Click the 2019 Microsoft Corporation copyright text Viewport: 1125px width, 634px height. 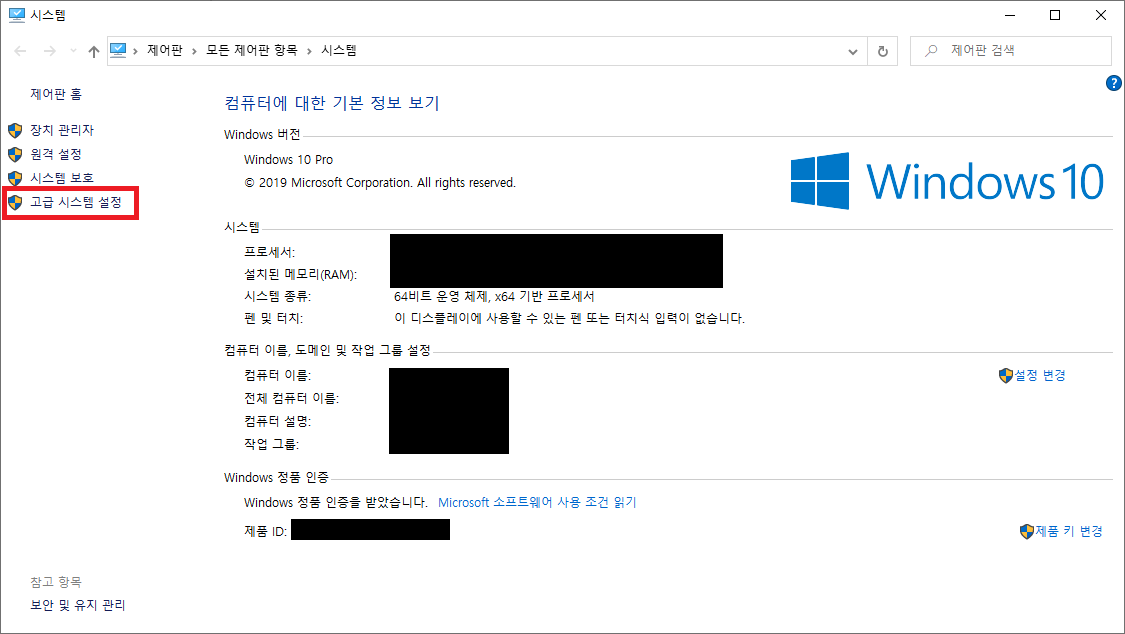click(380, 183)
